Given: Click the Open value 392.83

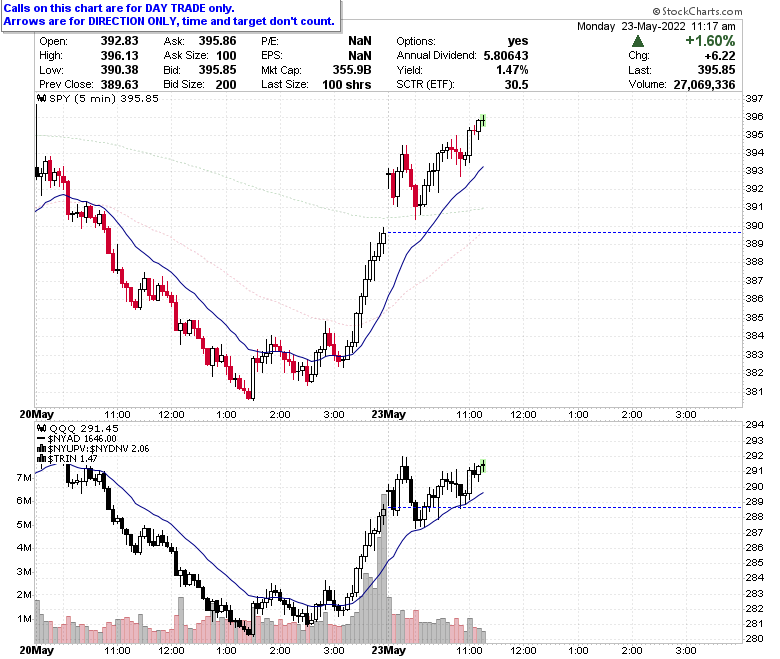Looking at the screenshot, I should tap(119, 41).
